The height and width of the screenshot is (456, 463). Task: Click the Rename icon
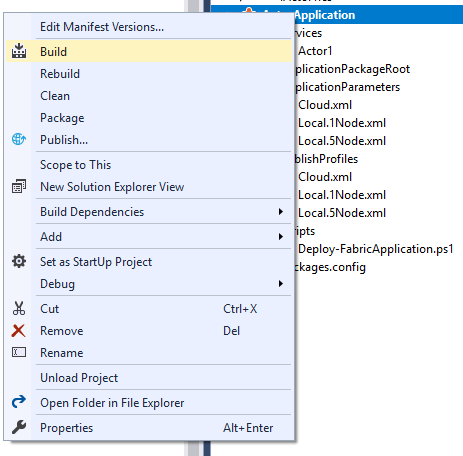pos(19,352)
